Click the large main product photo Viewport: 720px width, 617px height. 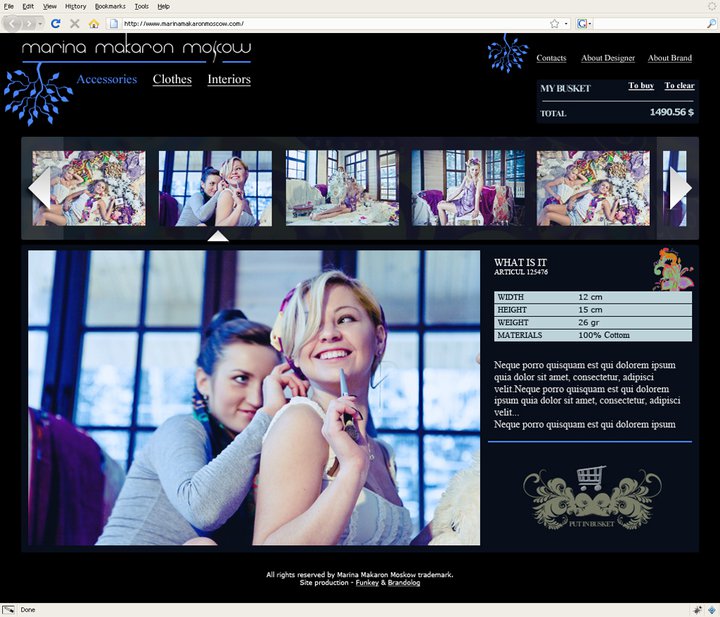click(254, 398)
